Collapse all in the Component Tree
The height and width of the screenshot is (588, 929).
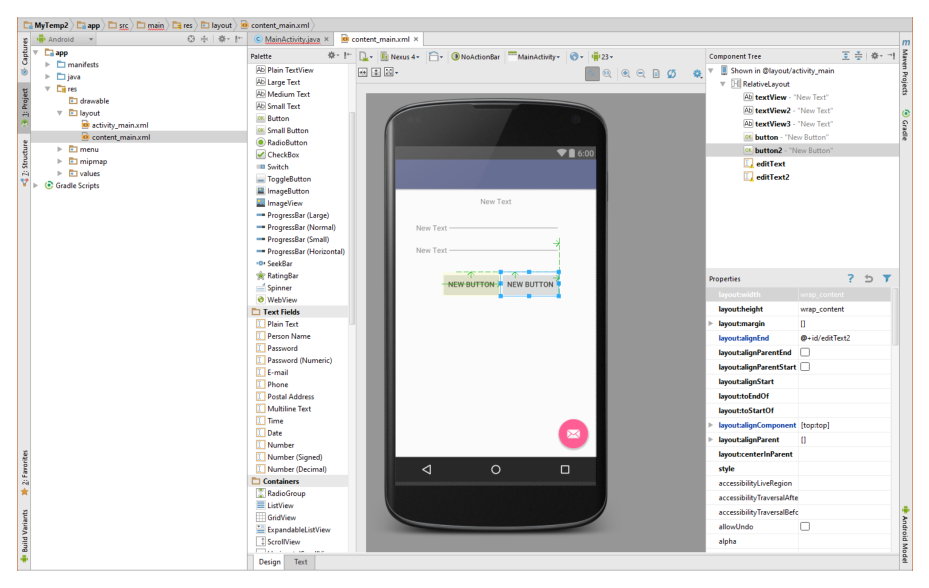point(858,56)
